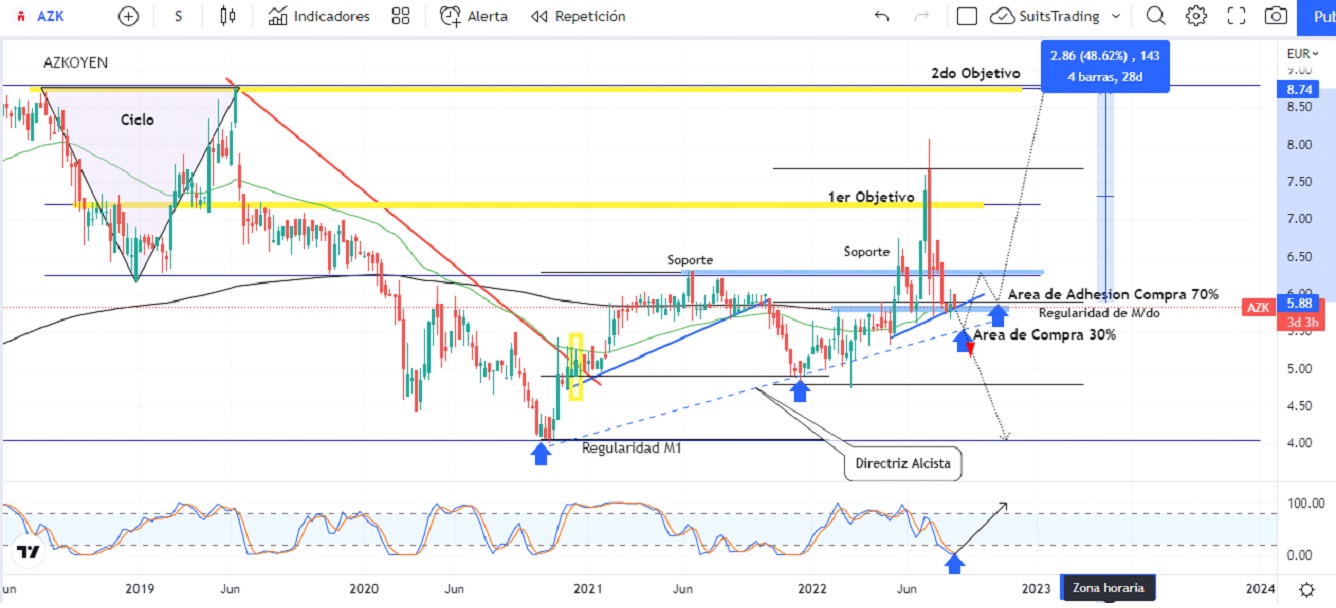This screenshot has width=1336, height=608.
Task: Start bar replay using Repetición
Action: (578, 16)
